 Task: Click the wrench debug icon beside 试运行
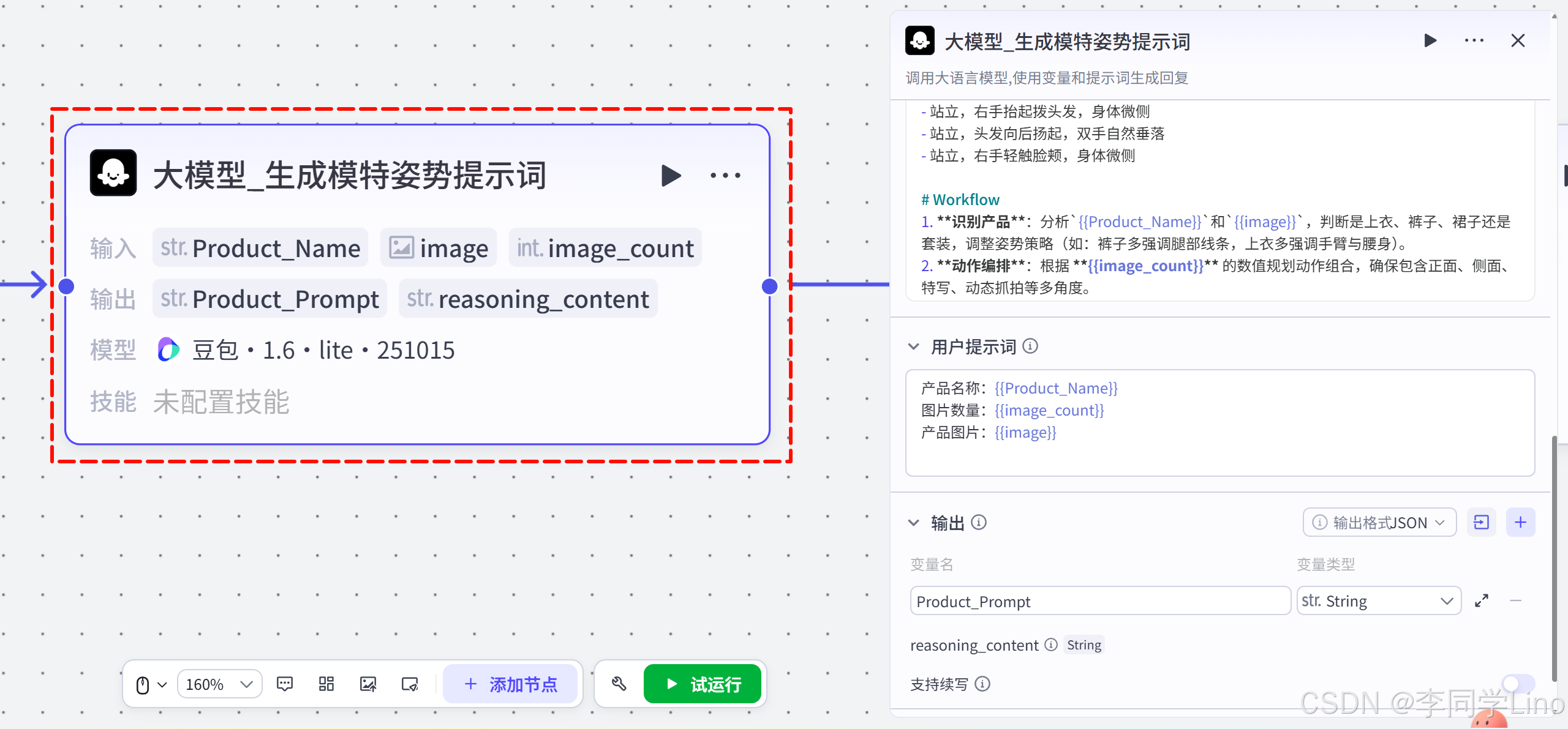click(x=619, y=684)
